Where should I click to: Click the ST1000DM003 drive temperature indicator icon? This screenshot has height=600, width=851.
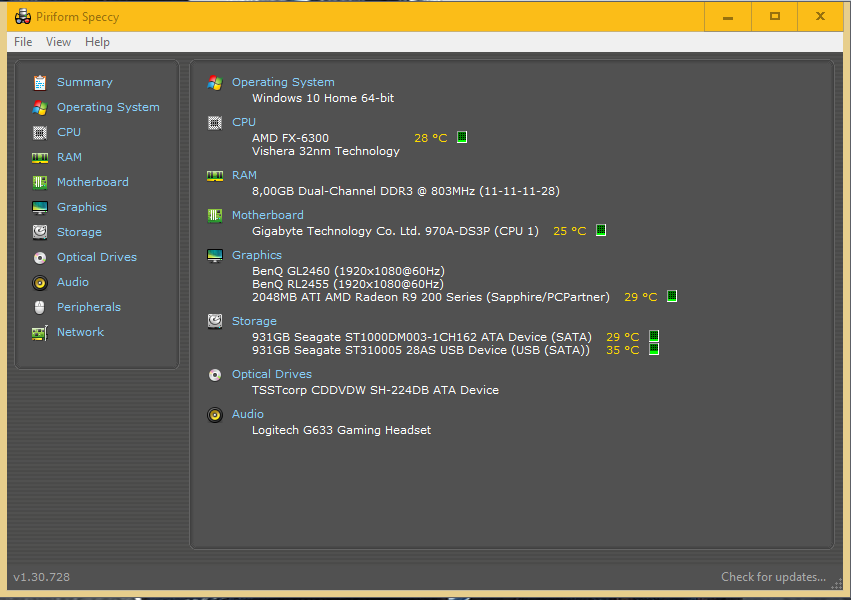click(x=654, y=336)
